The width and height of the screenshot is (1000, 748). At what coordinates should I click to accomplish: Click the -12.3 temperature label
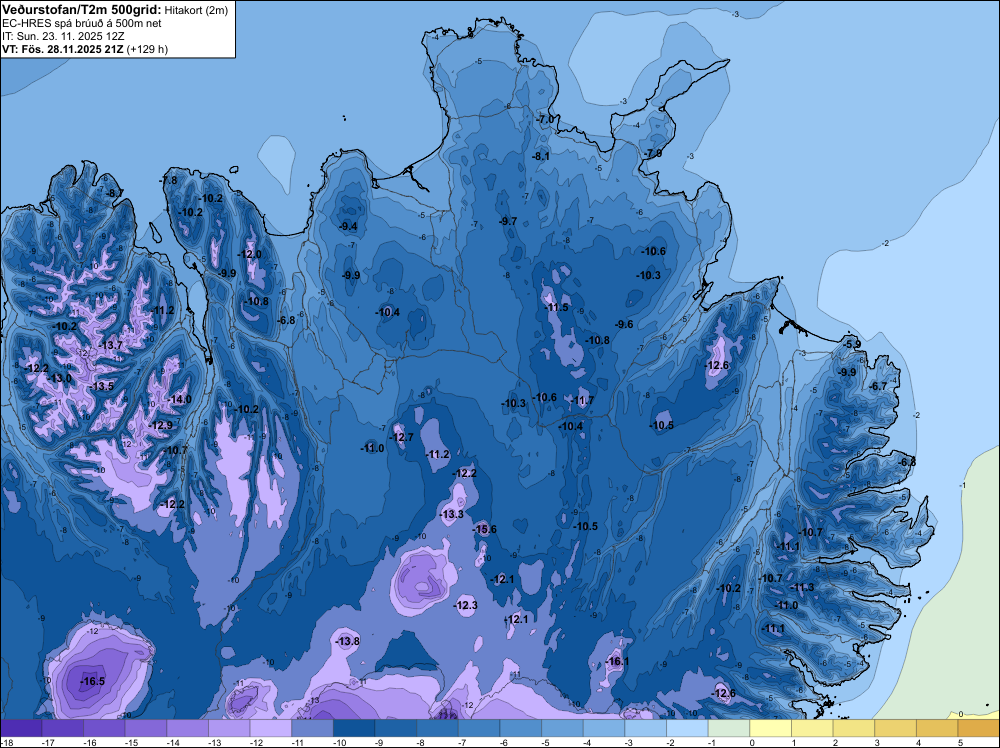tap(466, 605)
